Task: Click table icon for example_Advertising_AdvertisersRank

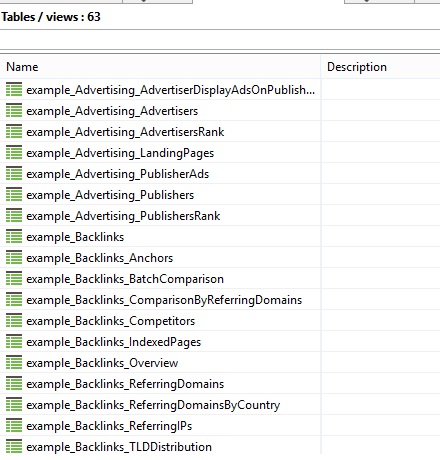Action: point(14,132)
